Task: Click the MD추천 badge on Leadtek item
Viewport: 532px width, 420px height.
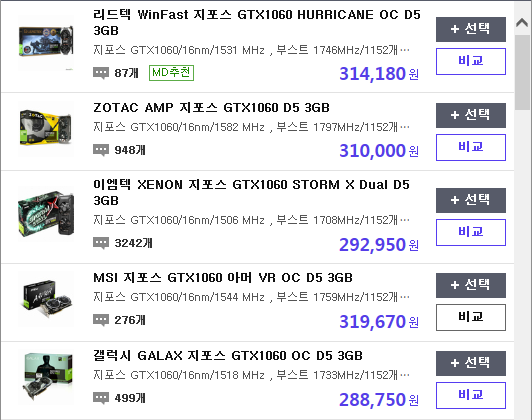Action: click(x=171, y=73)
